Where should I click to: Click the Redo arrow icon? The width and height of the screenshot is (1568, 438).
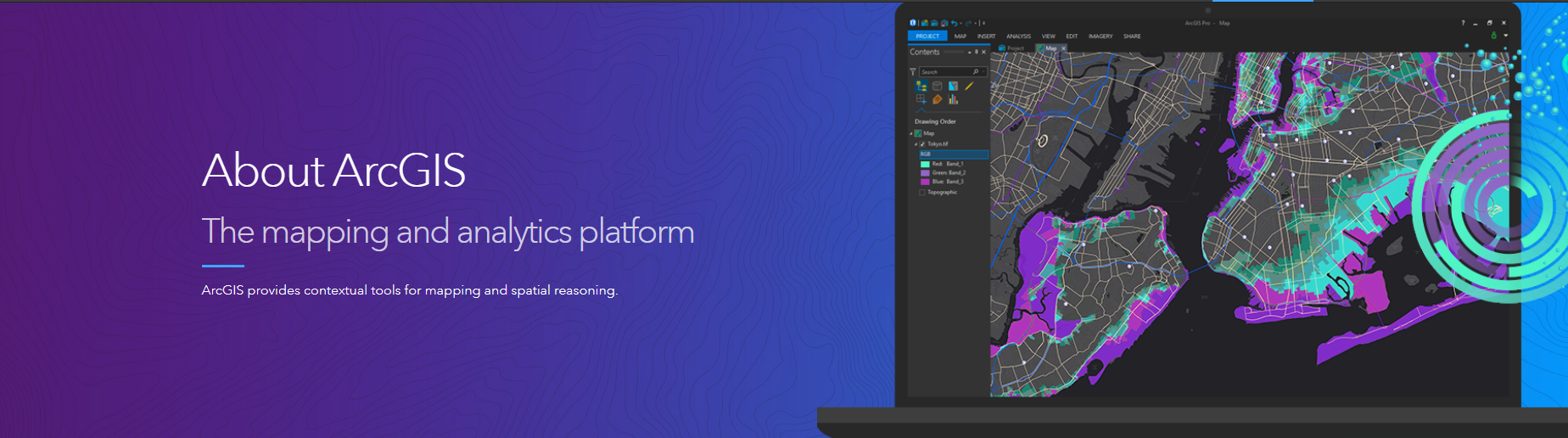(x=968, y=23)
